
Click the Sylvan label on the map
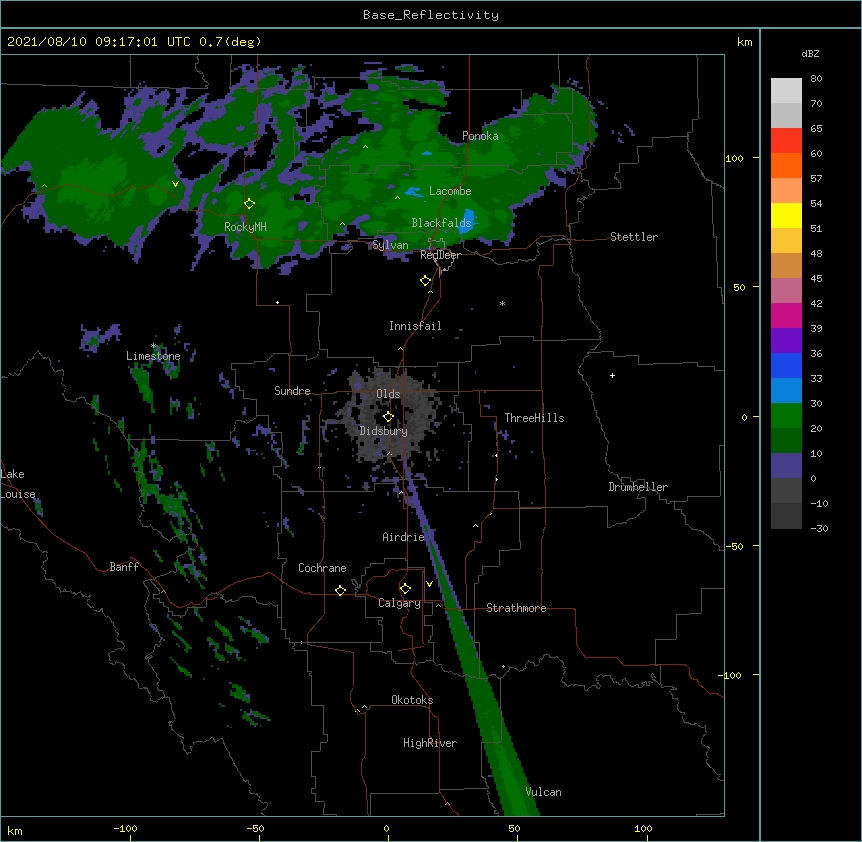click(x=390, y=245)
